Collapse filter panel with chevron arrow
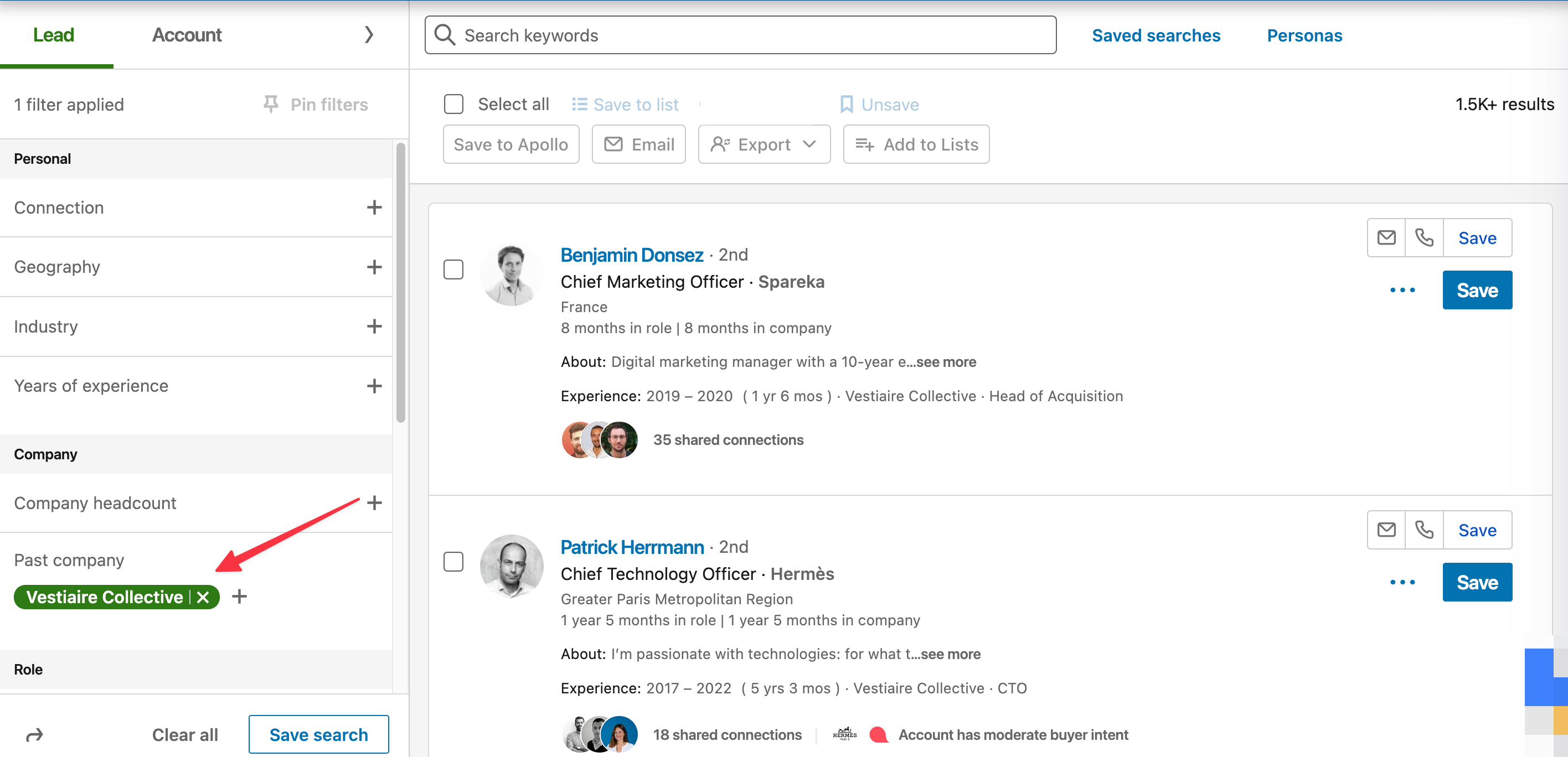Screen dimensions: 1568x757 pos(369,35)
